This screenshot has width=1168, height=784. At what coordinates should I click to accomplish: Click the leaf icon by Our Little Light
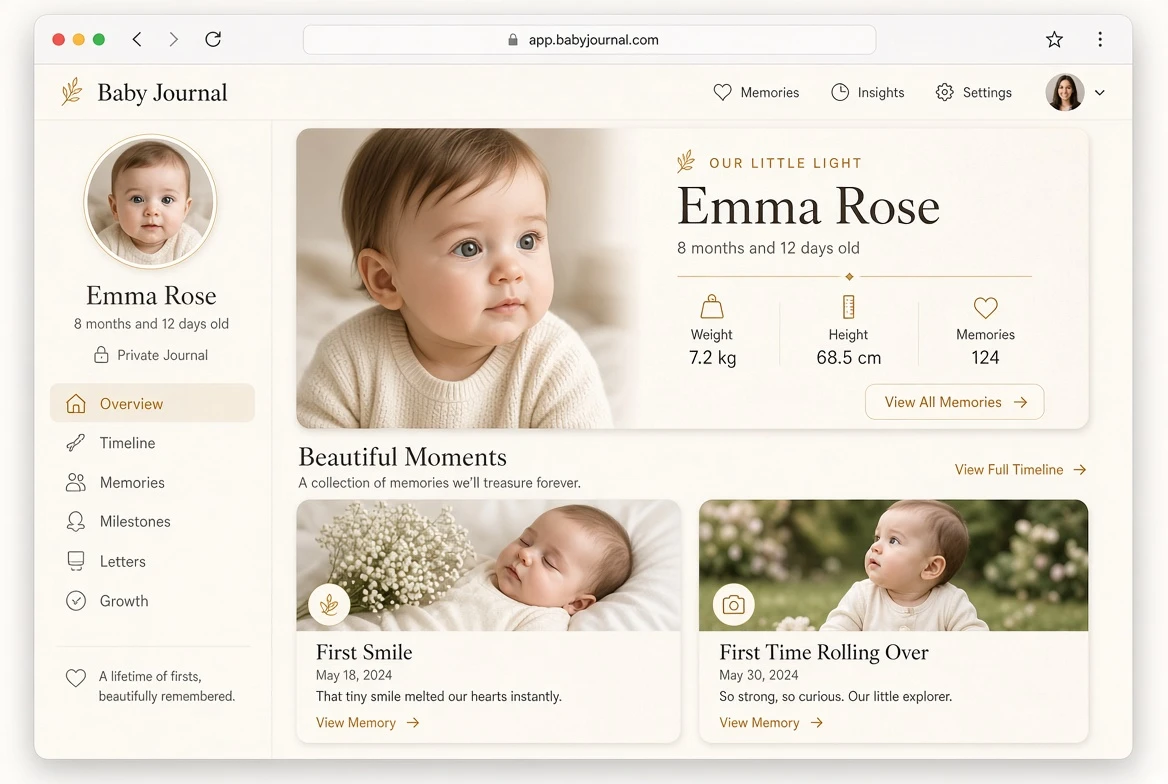686,162
